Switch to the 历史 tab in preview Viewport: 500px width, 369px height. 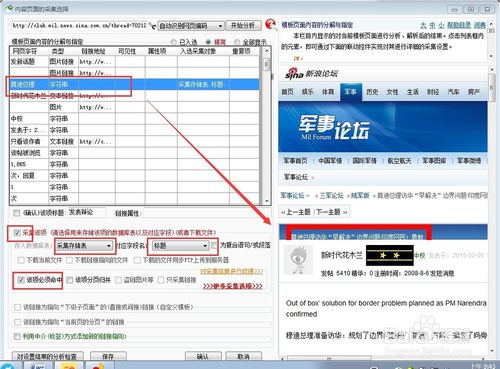[x=372, y=92]
